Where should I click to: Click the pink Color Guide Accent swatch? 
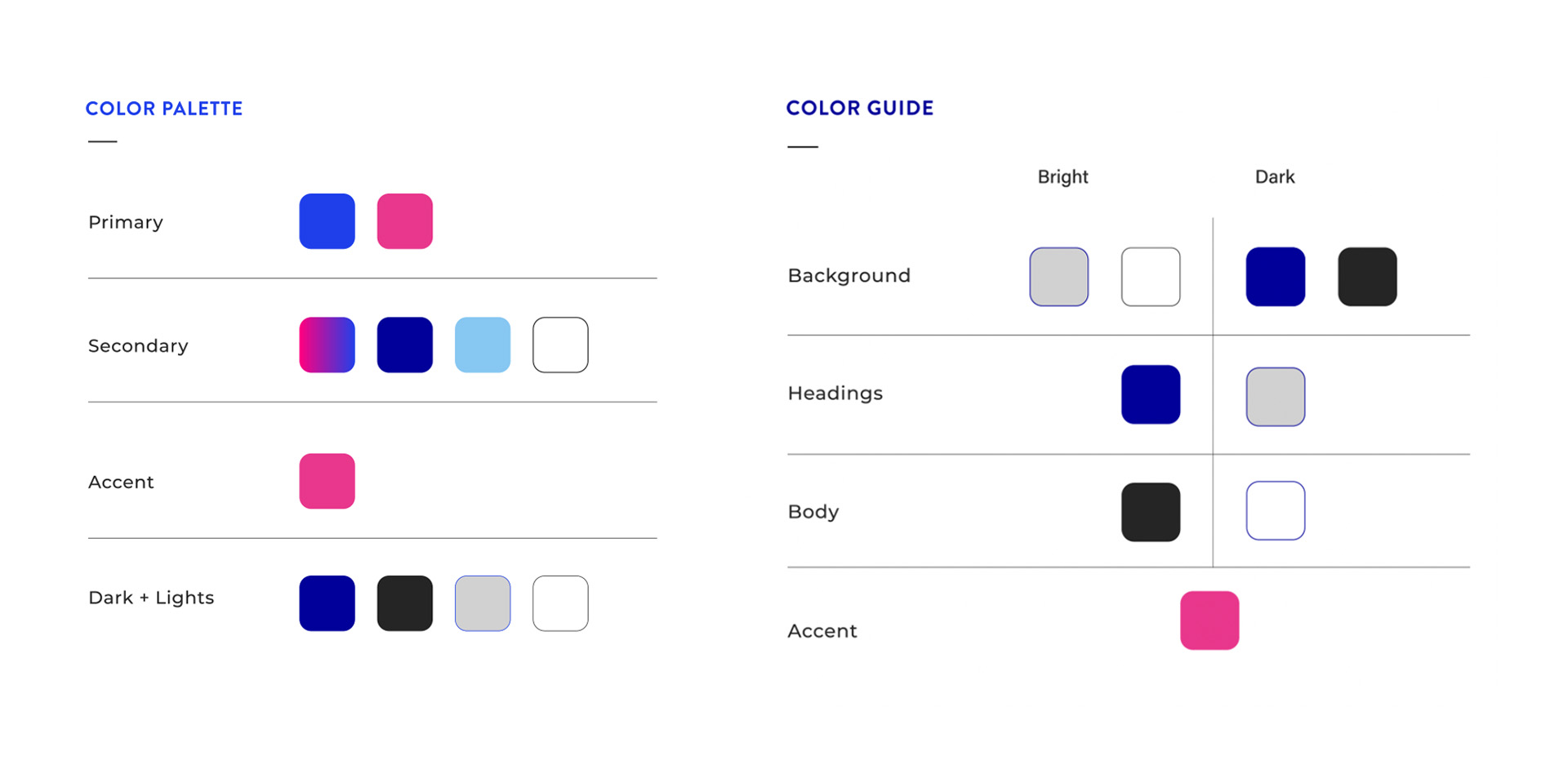click(1209, 621)
